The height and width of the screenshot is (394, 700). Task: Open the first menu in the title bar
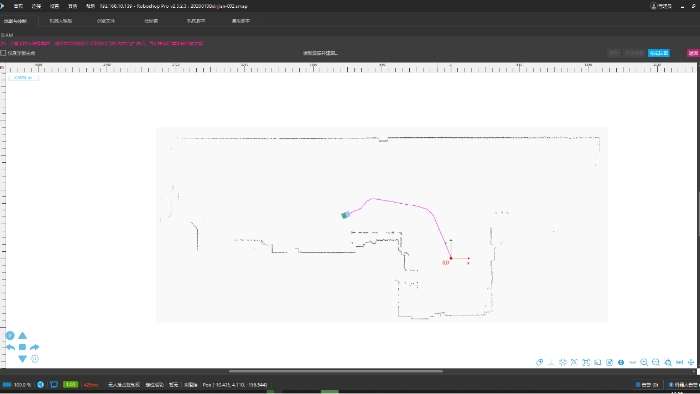tap(18, 6)
